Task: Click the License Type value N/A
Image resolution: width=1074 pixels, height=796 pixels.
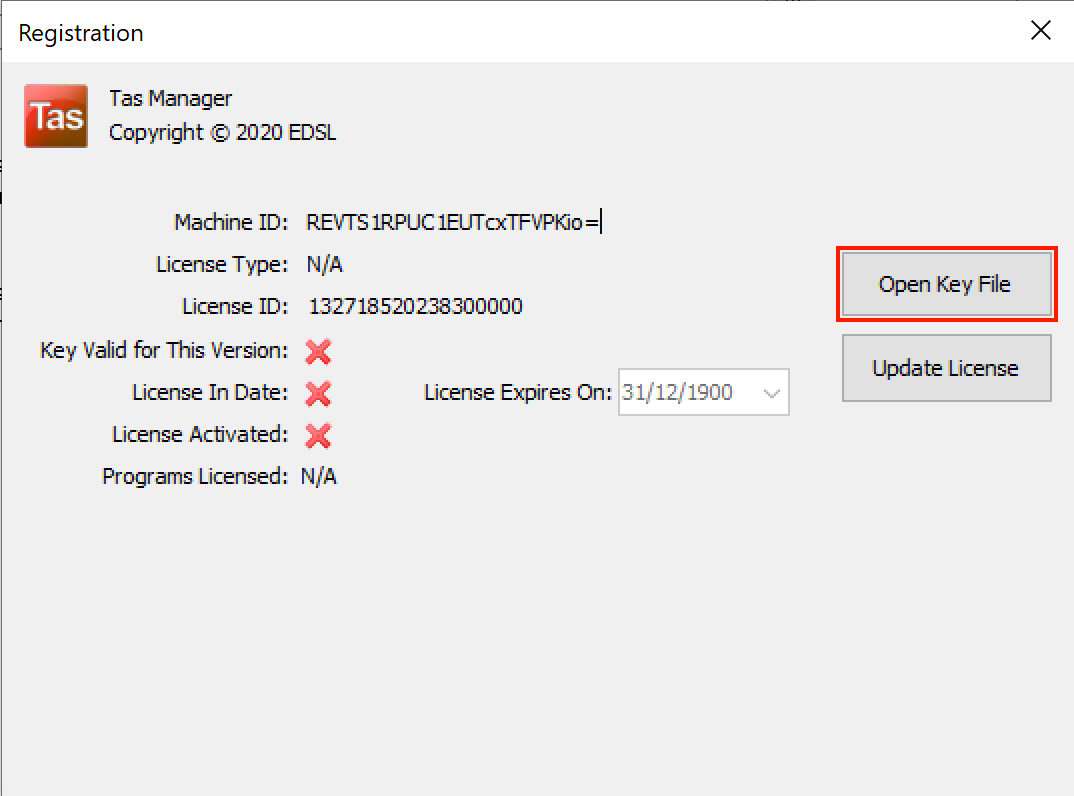Action: pyautogui.click(x=325, y=264)
